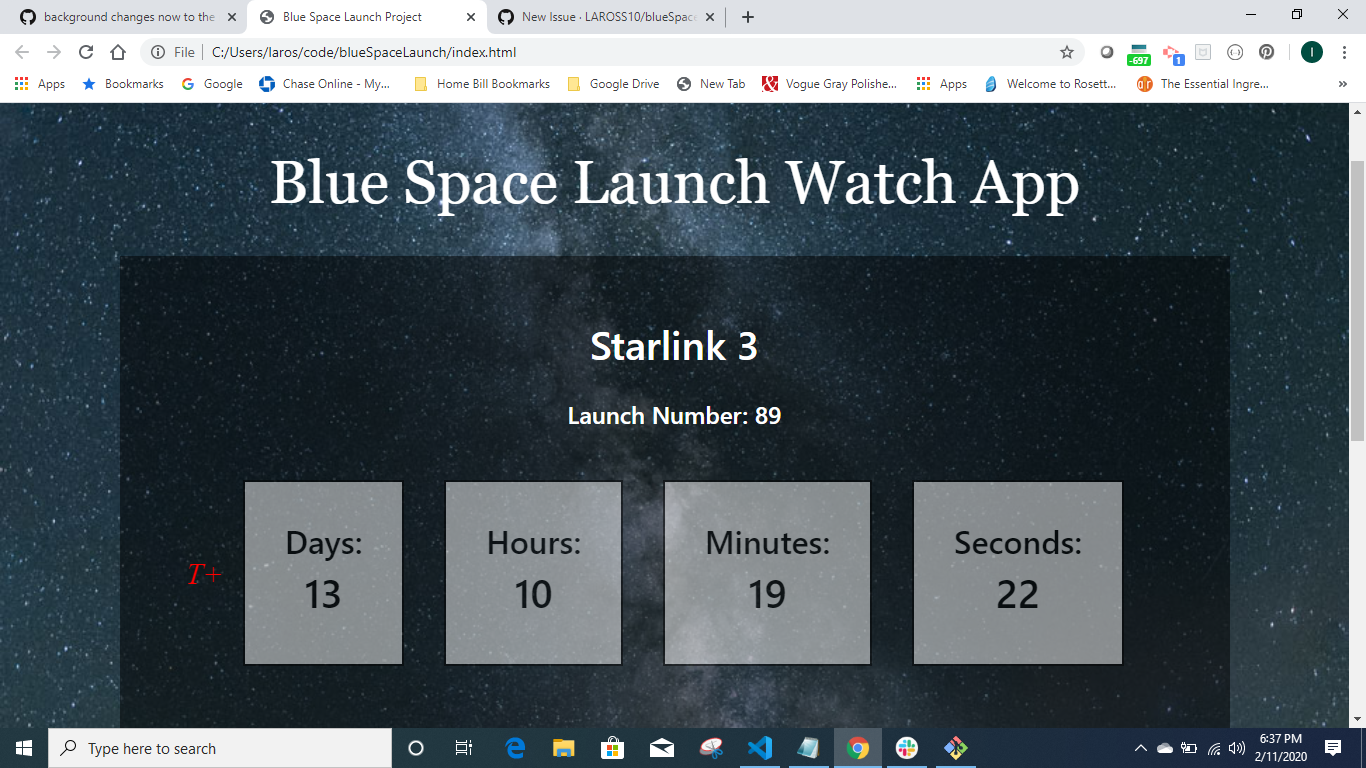The height and width of the screenshot is (768, 1366).
Task: Open the Welcome to Rosetta bookmark
Action: [1051, 84]
